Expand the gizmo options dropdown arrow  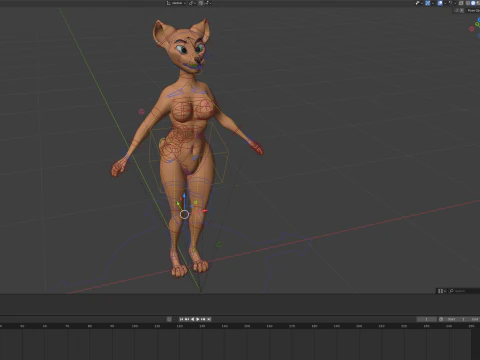tap(433, 3)
